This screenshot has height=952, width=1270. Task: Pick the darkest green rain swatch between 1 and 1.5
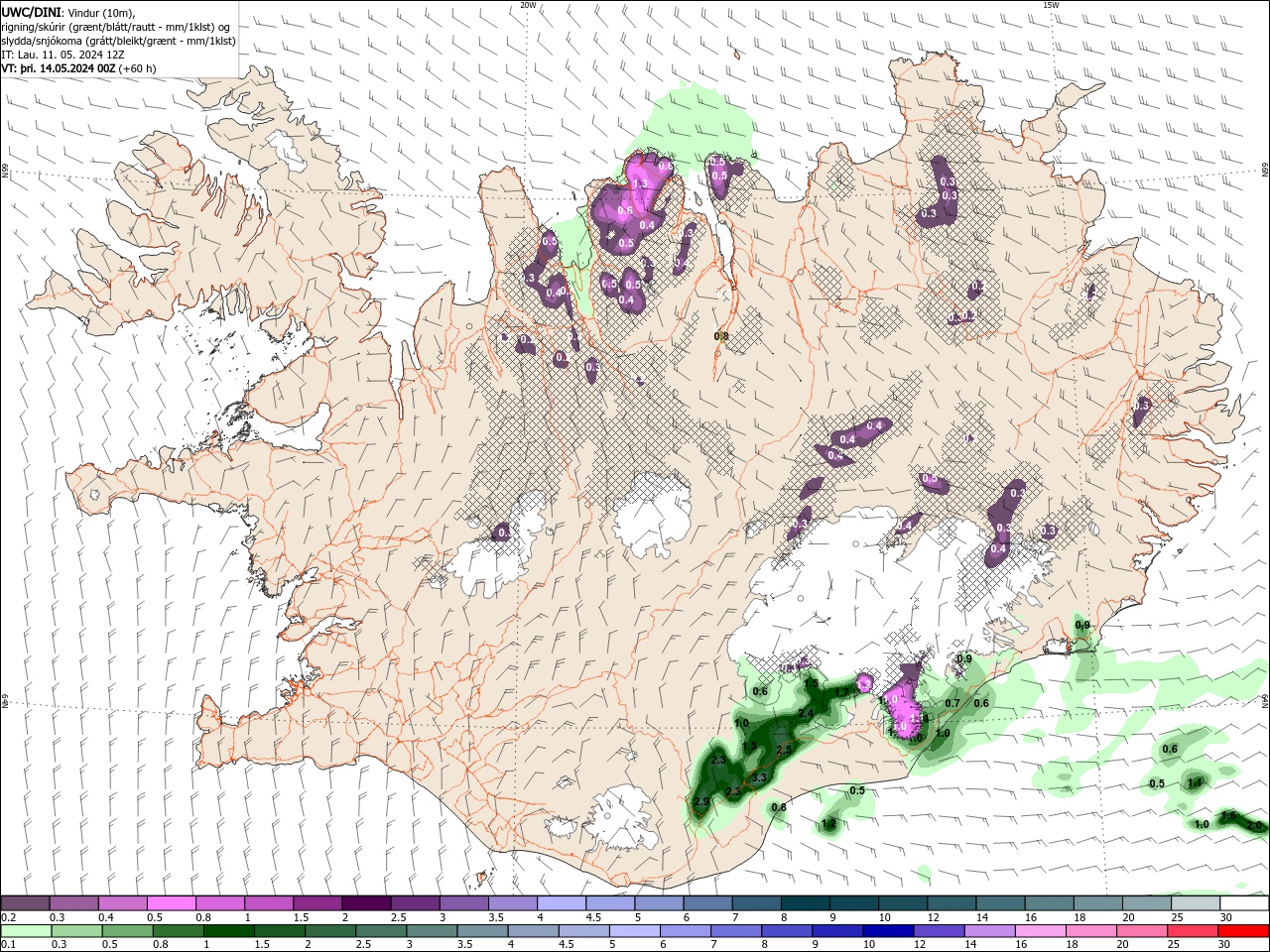pos(228,931)
